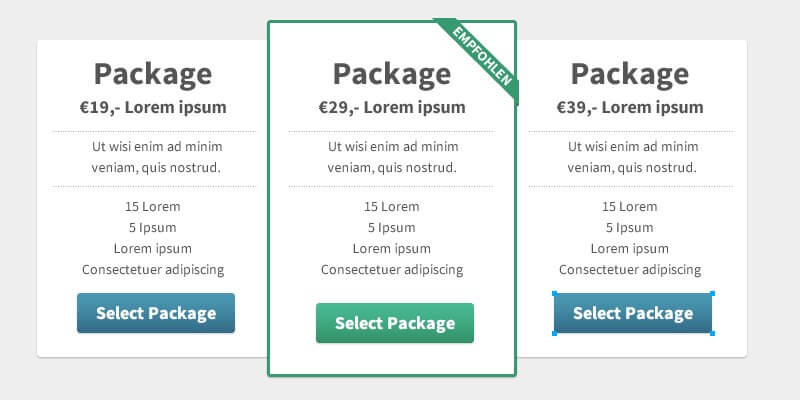Click the Package heading above €19
The height and width of the screenshot is (400, 800).
click(x=153, y=74)
